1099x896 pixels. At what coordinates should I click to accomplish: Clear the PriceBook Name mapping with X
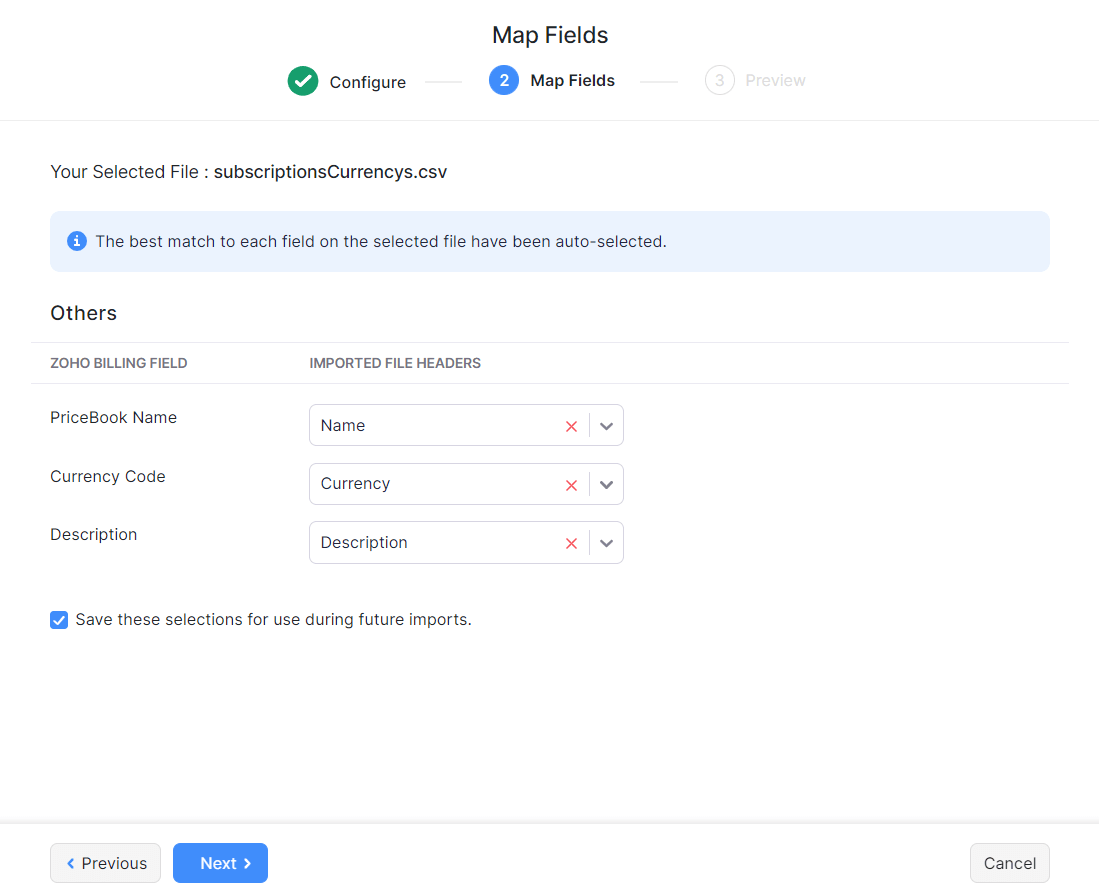coord(571,426)
